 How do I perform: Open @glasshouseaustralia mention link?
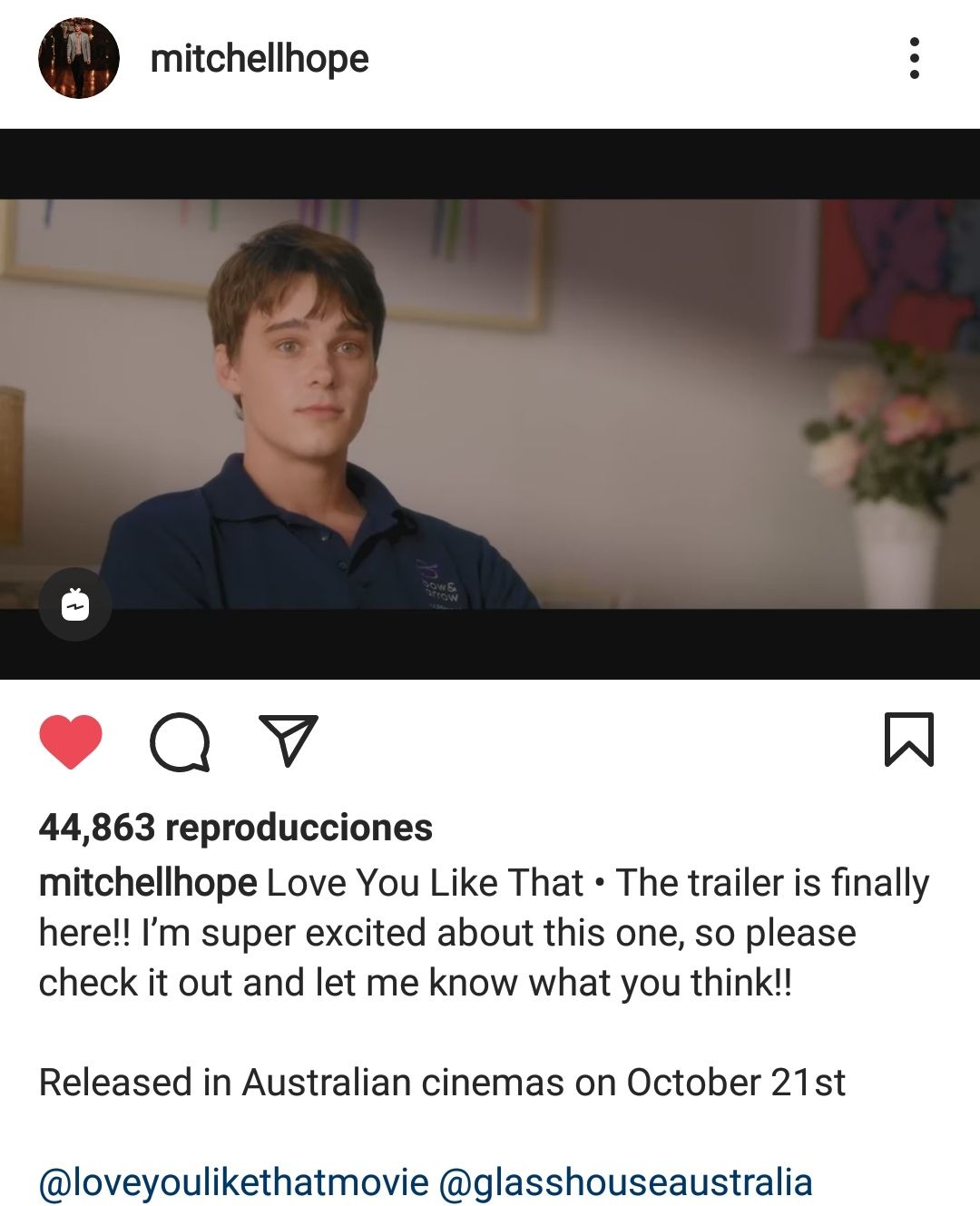click(x=625, y=1182)
